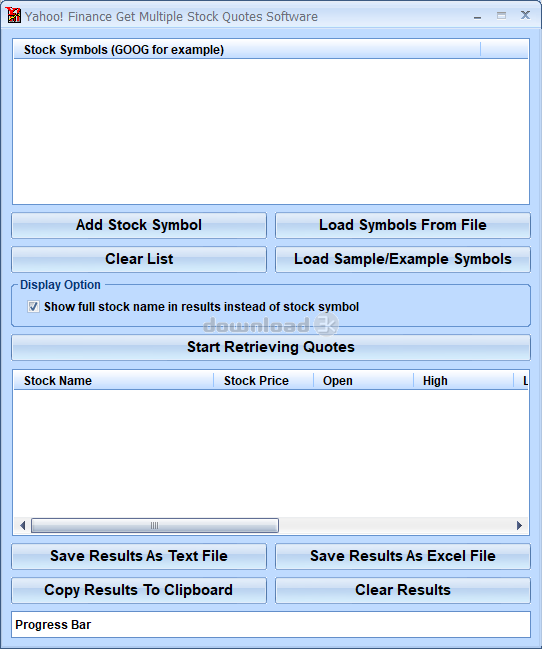Save Results As Excel File
542x649 pixels.
click(x=402, y=556)
